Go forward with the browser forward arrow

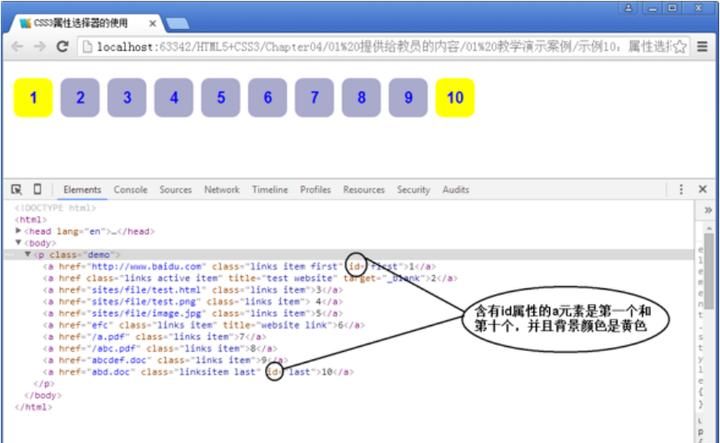[40, 46]
